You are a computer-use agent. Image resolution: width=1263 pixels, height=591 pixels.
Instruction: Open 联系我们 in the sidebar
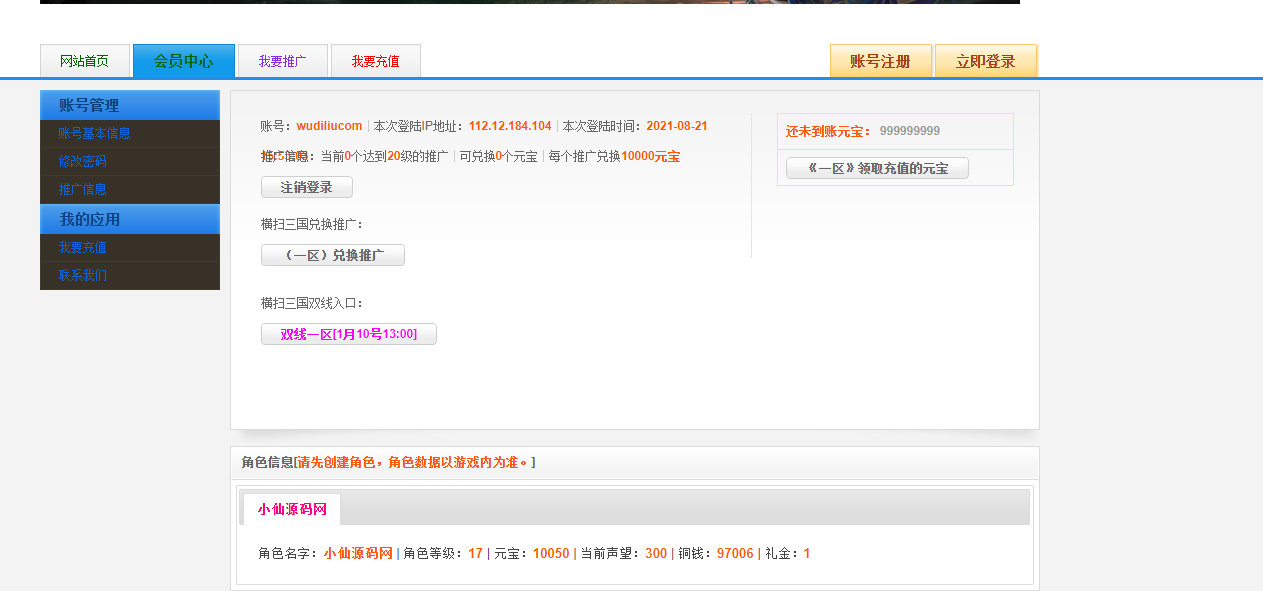click(x=82, y=275)
